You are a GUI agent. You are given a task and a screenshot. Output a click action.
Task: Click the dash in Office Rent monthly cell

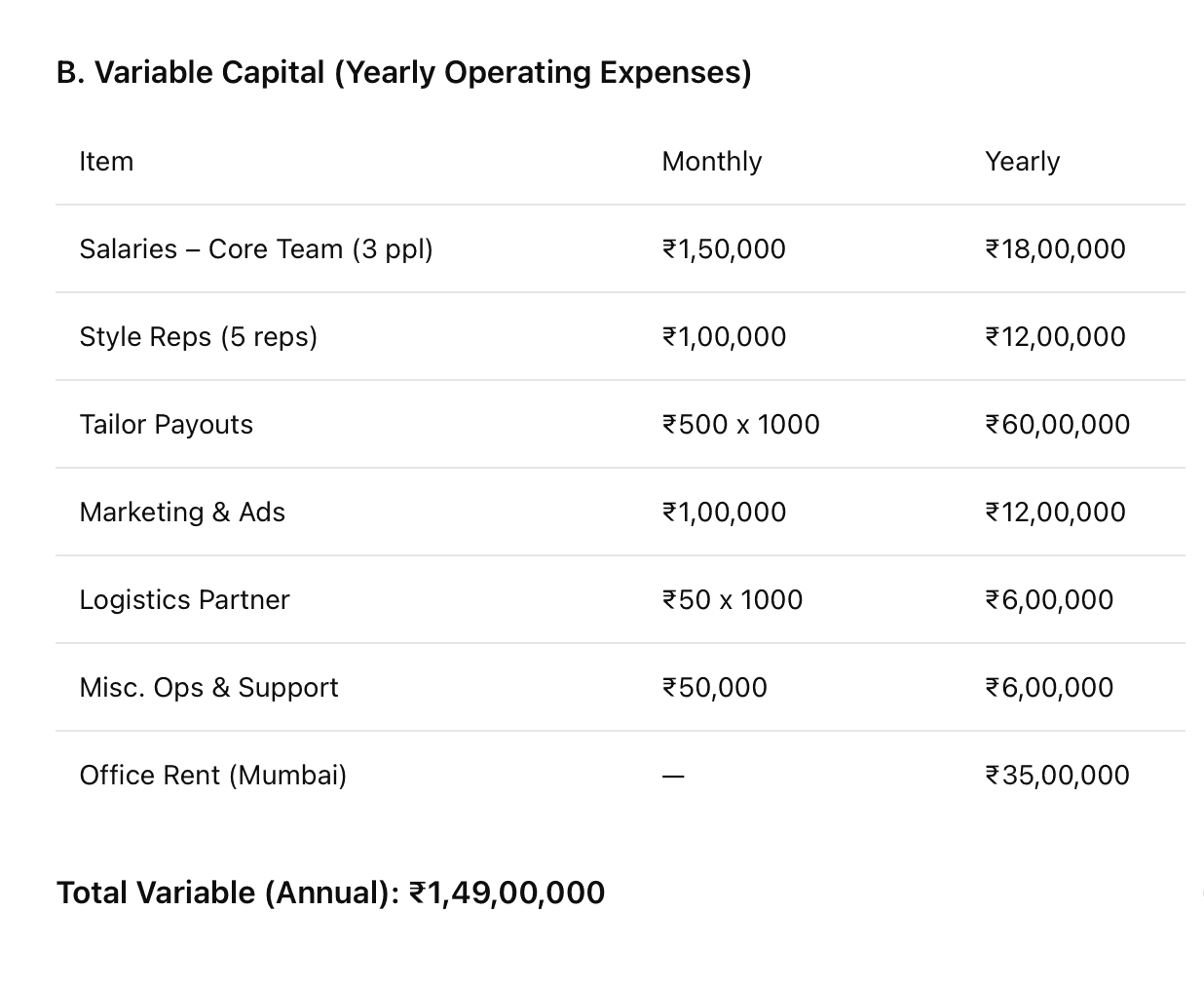pyautogui.click(x=673, y=777)
